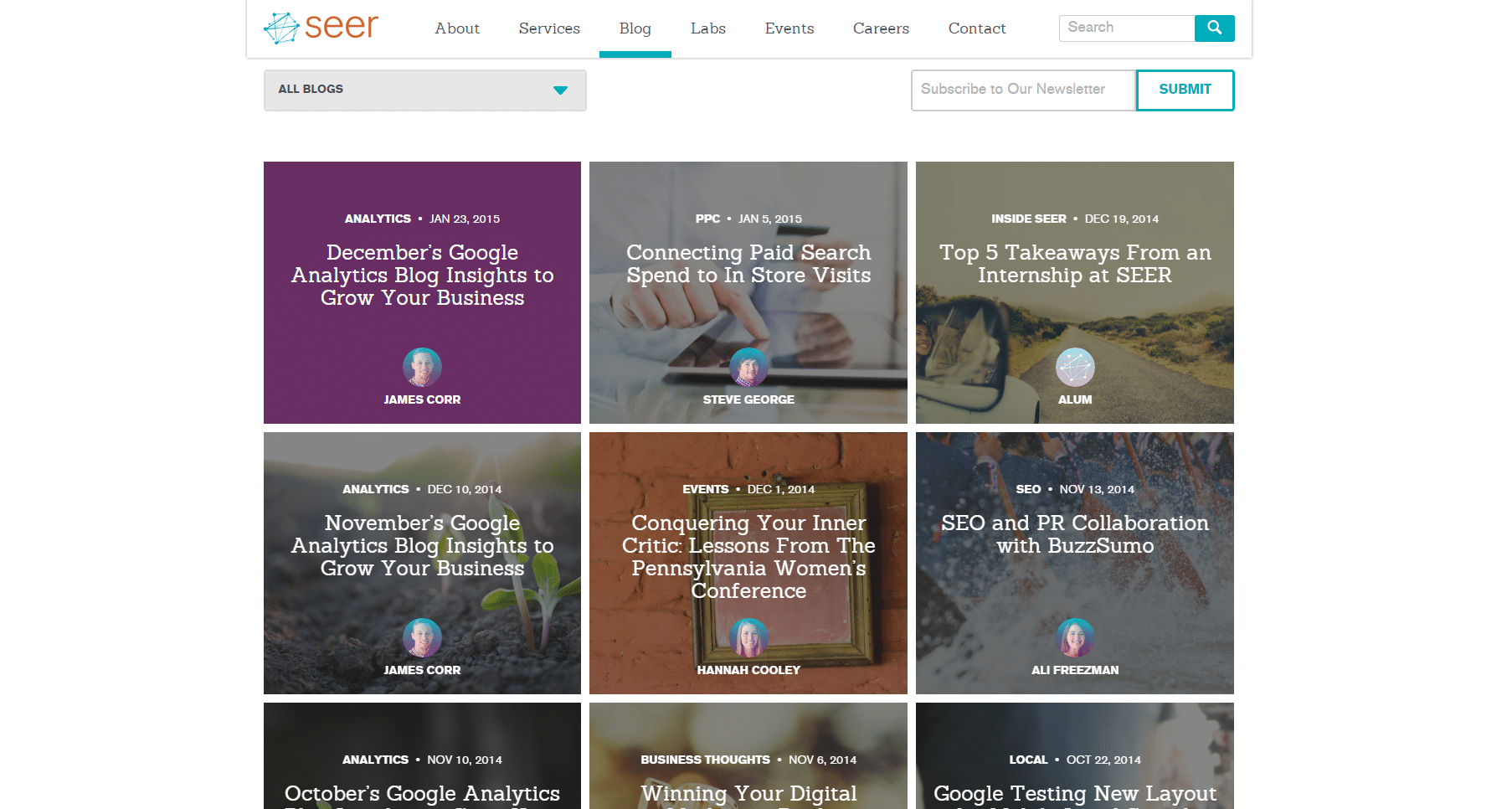The width and height of the screenshot is (1512, 809).
Task: Open James Corr avatar on November post
Action: 422,637
